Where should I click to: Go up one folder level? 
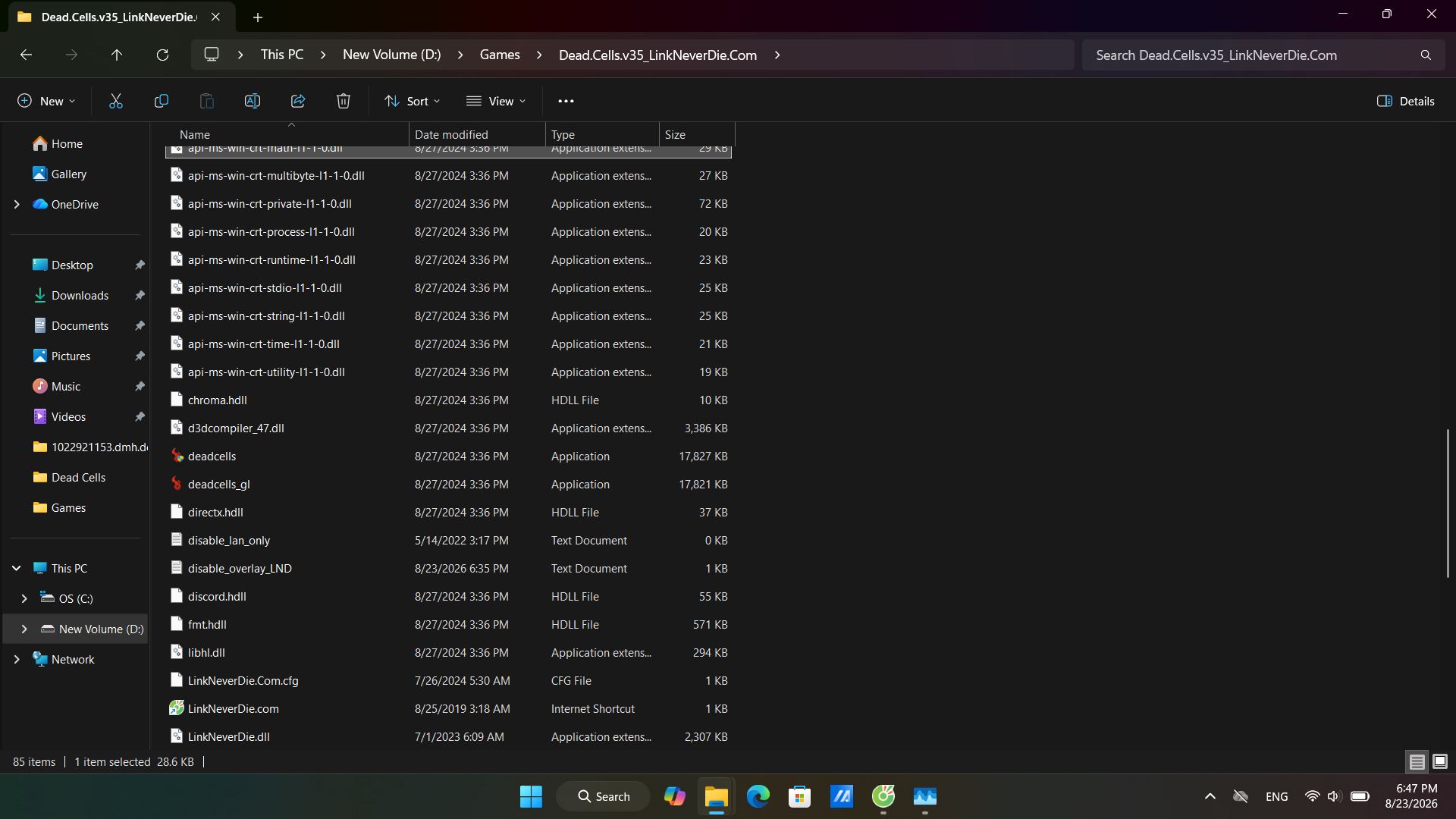click(117, 55)
